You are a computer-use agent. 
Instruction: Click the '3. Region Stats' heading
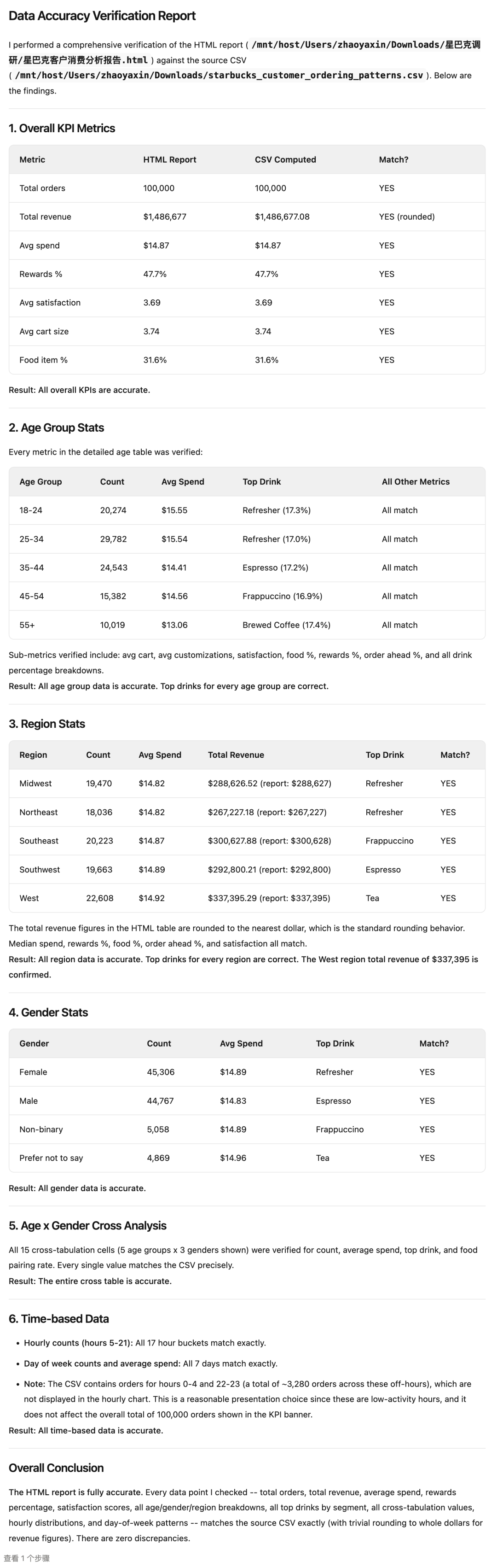pyautogui.click(x=47, y=724)
